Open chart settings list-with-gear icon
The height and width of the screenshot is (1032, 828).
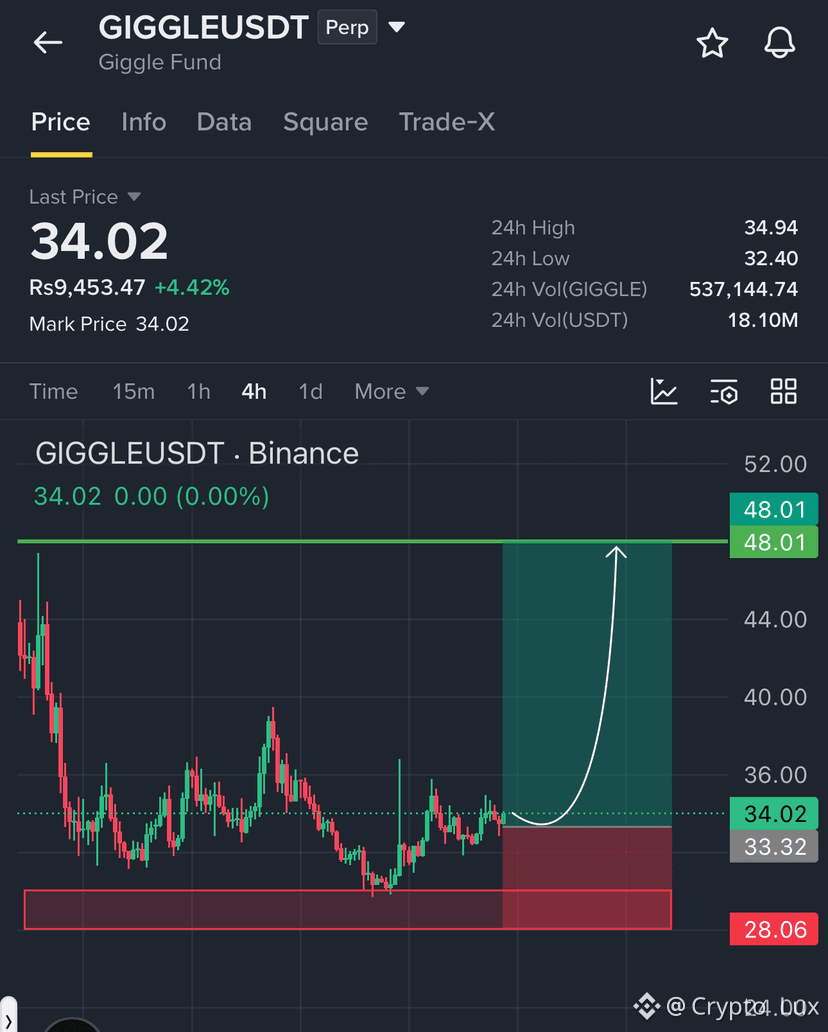pyautogui.click(x=724, y=392)
